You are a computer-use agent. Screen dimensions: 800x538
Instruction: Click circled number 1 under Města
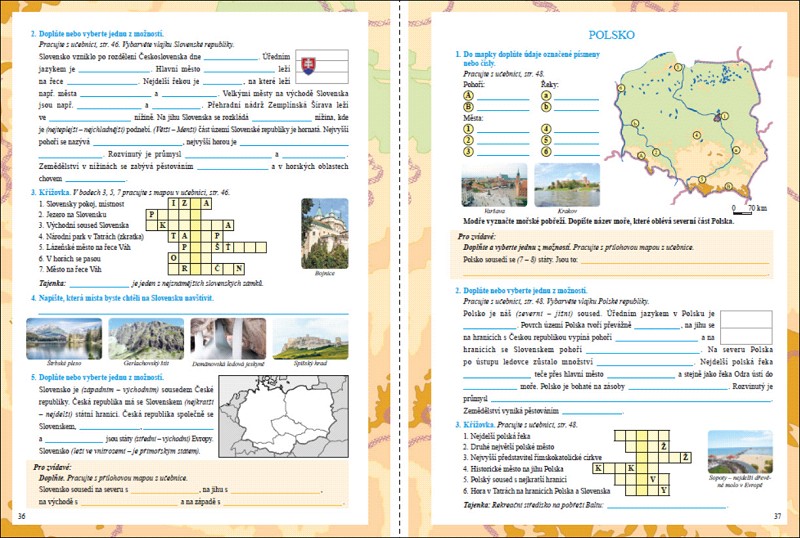tap(468, 129)
